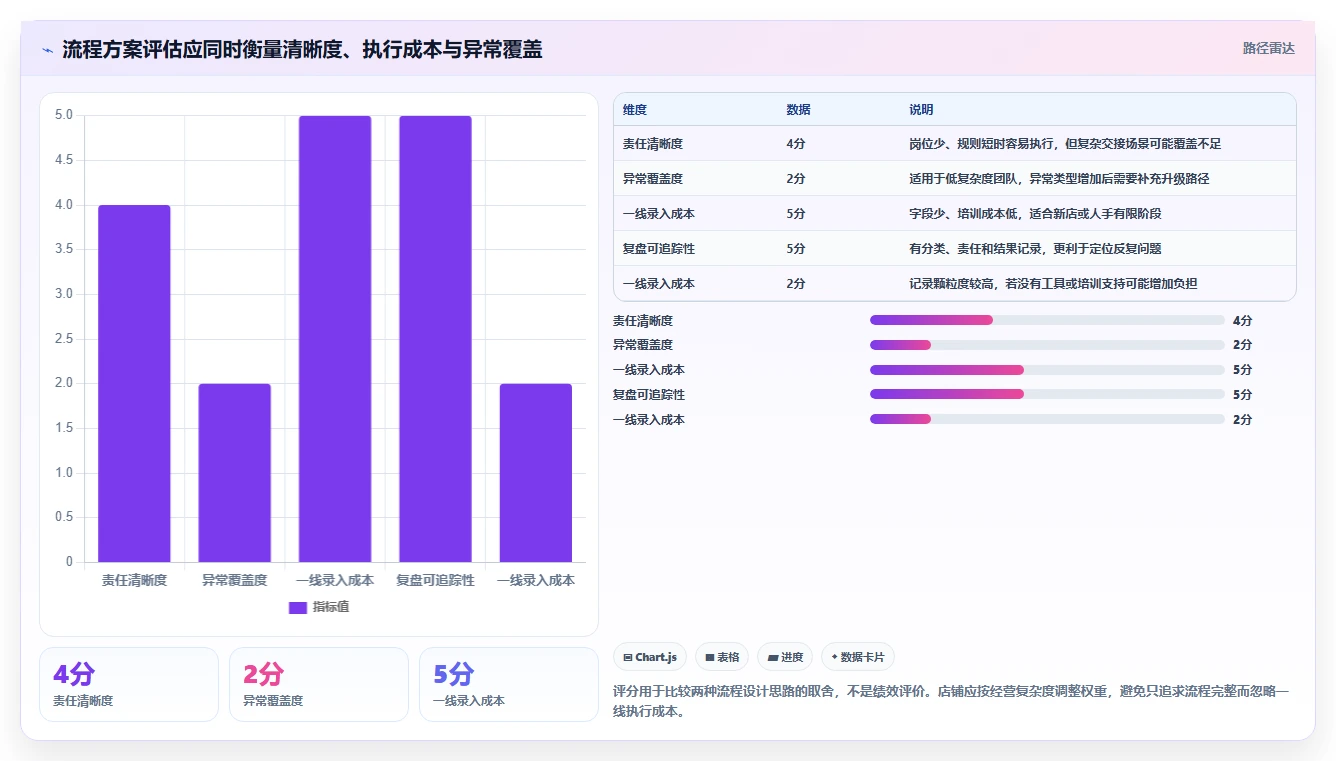Select the Chart.js chip
Screen dimensions: 1336x761
(650, 657)
